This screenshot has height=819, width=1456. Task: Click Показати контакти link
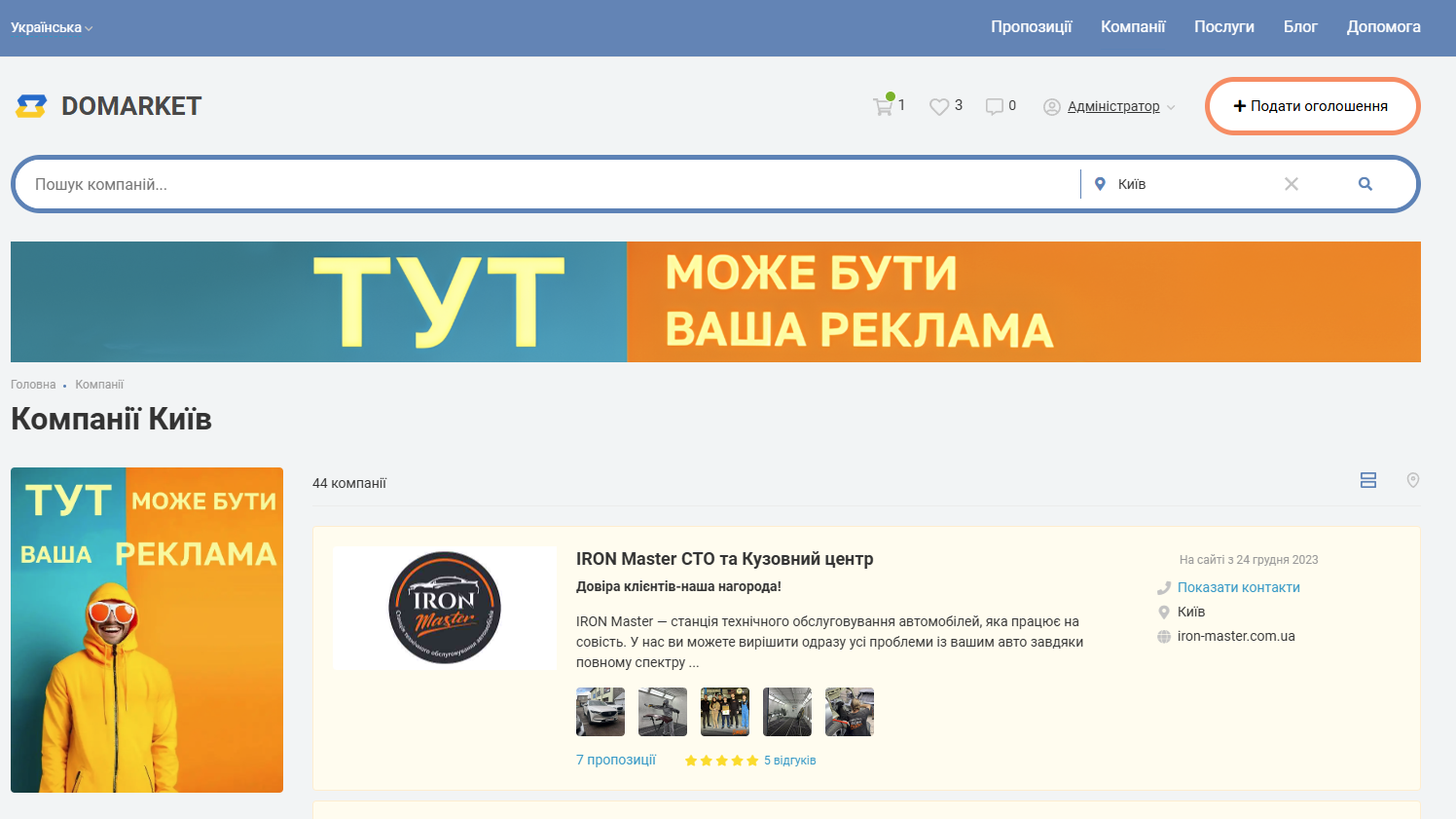pos(1239,587)
